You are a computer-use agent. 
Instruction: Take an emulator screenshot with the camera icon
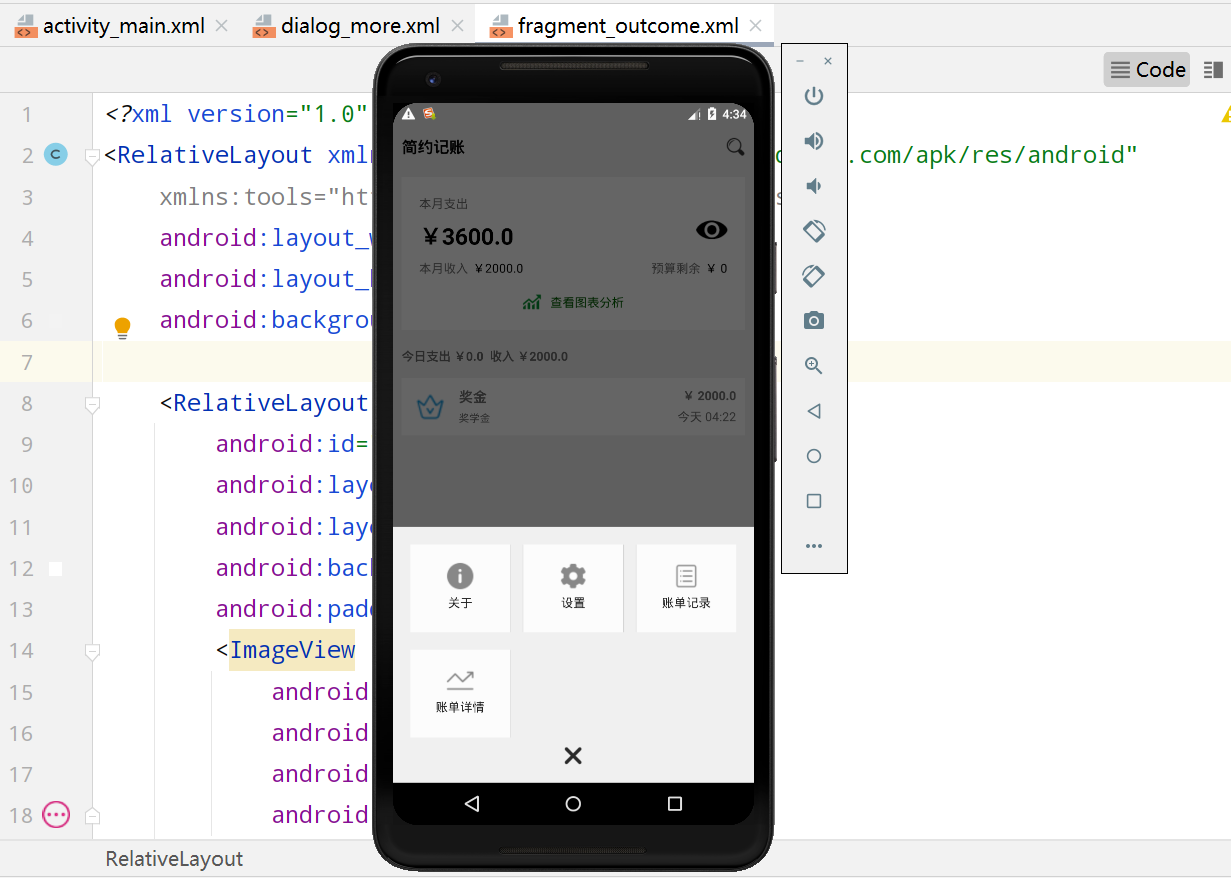pyautogui.click(x=814, y=321)
